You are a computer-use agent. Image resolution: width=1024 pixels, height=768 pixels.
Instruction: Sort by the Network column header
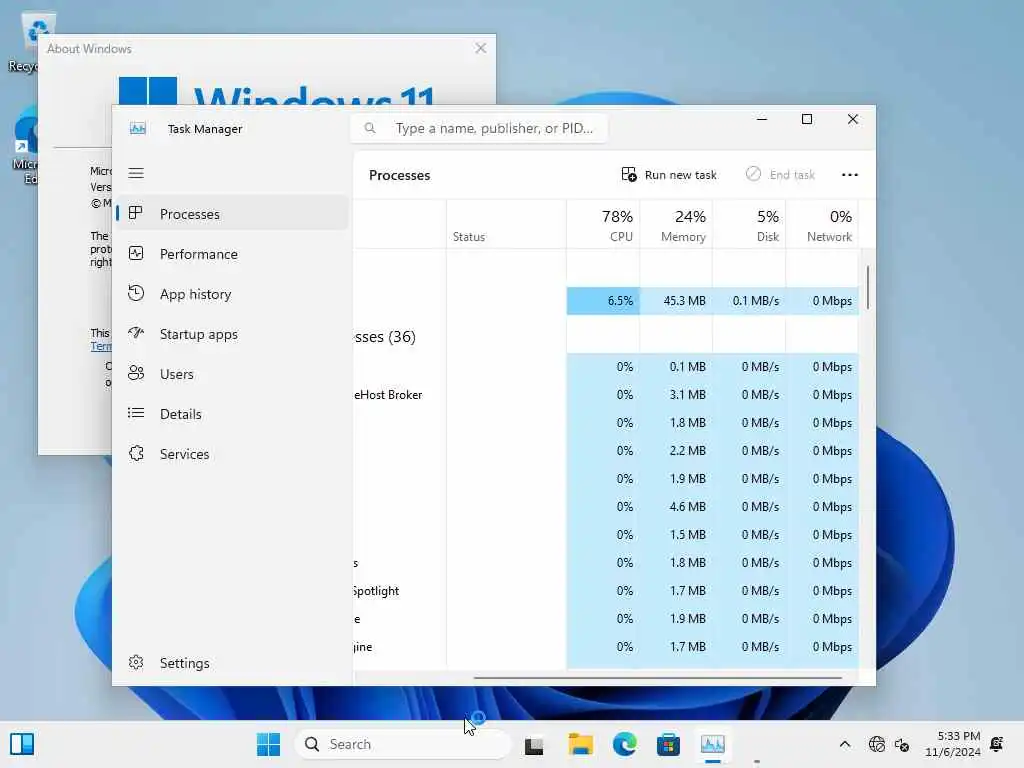[822, 225]
